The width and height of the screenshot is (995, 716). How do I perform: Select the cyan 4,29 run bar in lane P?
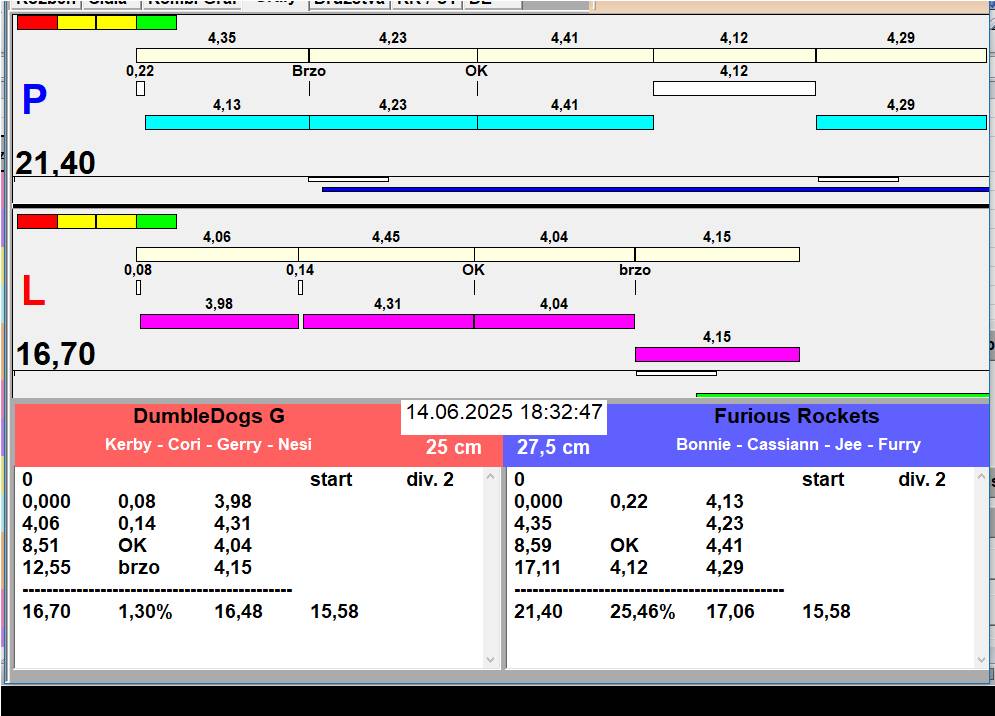(901, 123)
